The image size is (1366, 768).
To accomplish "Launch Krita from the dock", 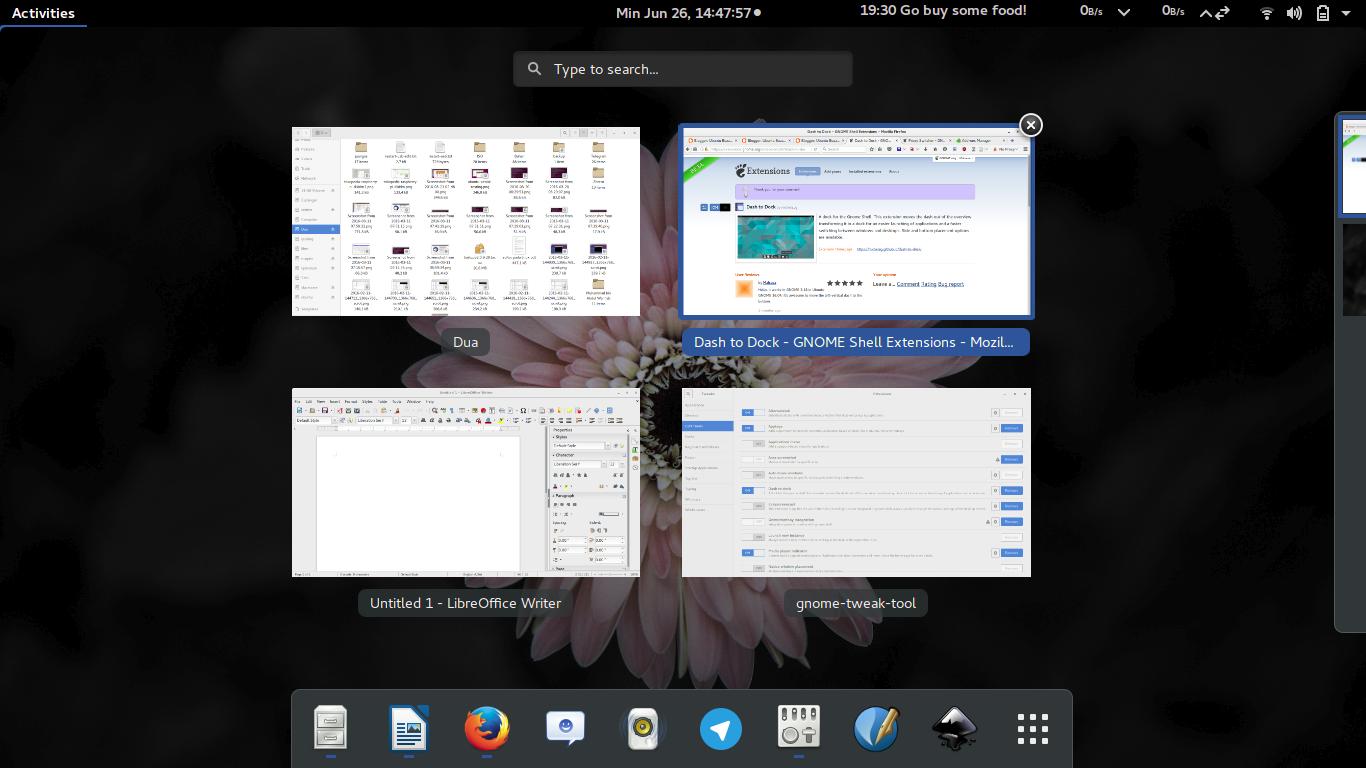I will pyautogui.click(x=876, y=729).
